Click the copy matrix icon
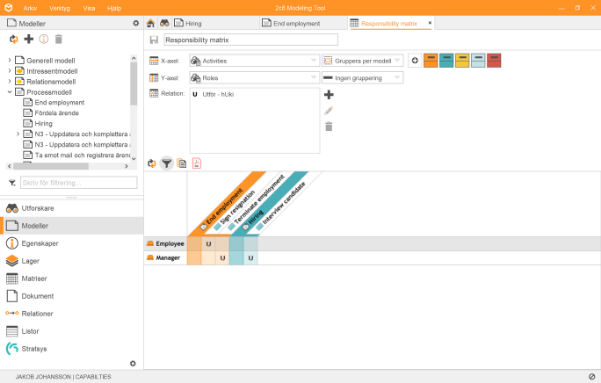Screen dimensions: 601x383 [x=182, y=164]
